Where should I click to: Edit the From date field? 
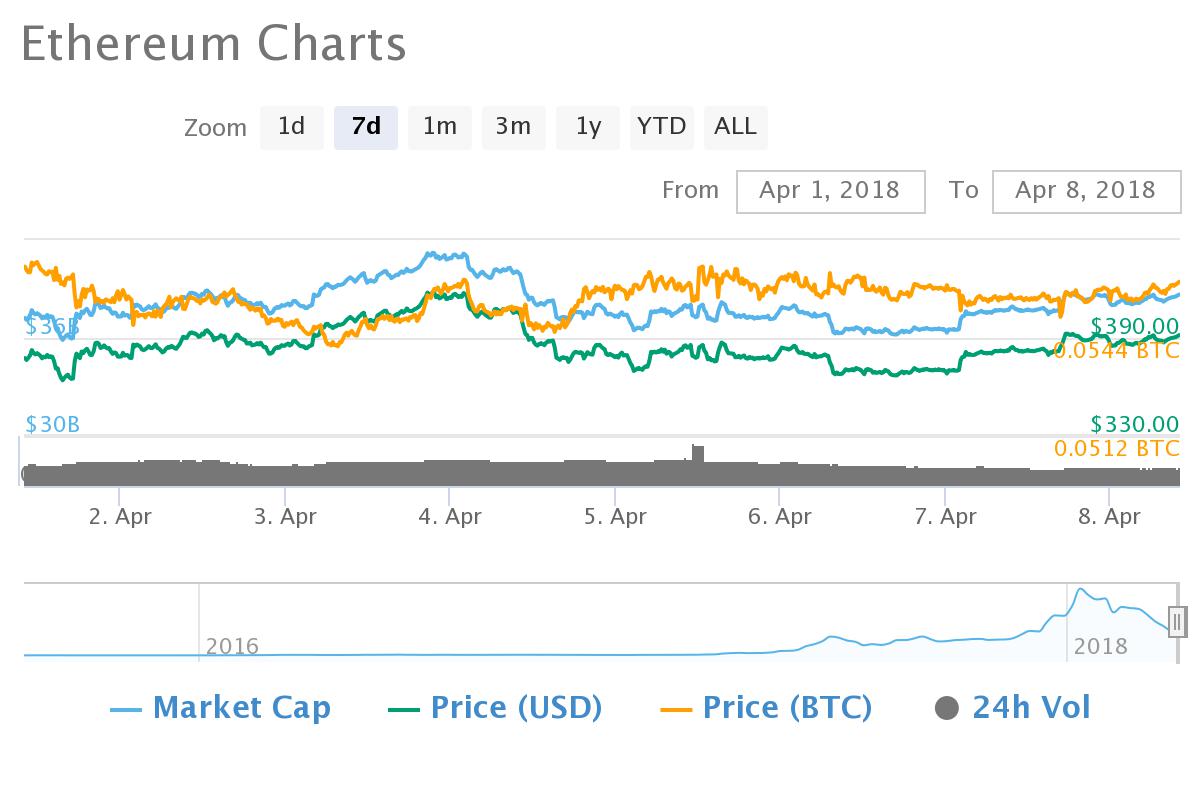coord(830,191)
